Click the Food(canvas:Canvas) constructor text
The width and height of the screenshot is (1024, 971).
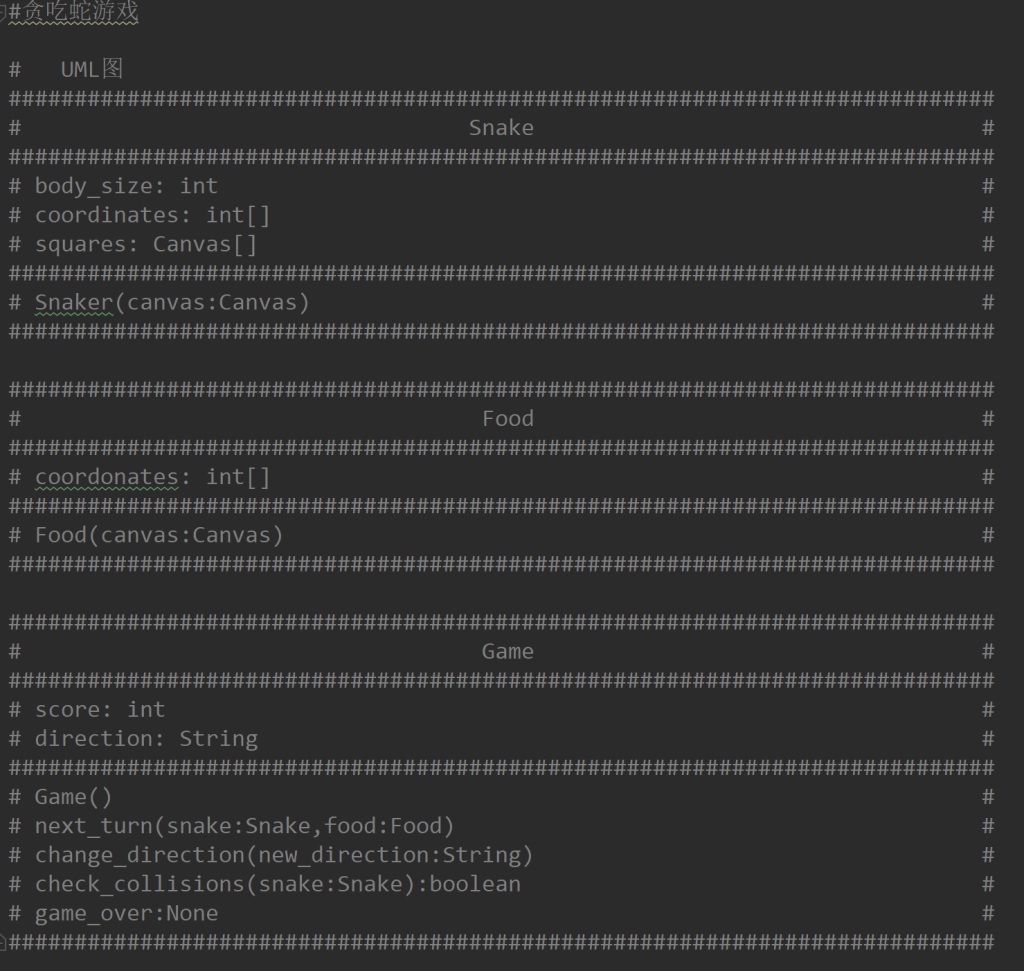point(159,535)
